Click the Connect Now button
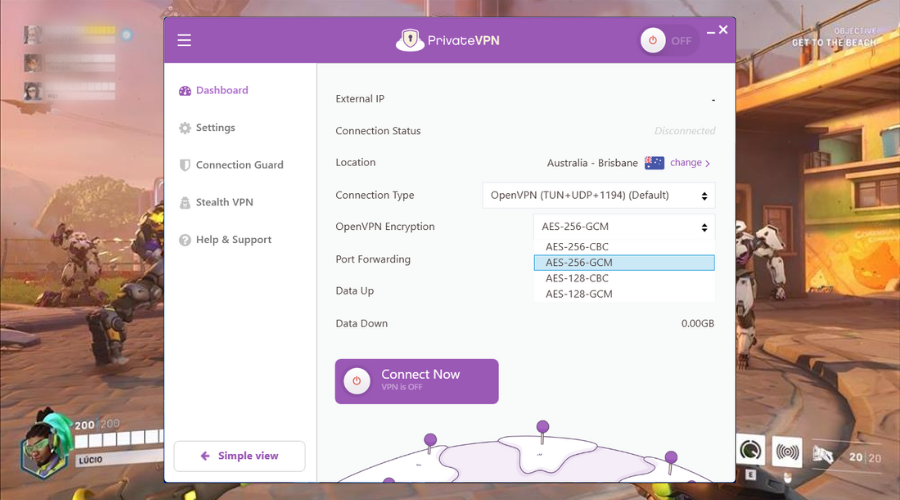This screenshot has height=500, width=900. (417, 381)
